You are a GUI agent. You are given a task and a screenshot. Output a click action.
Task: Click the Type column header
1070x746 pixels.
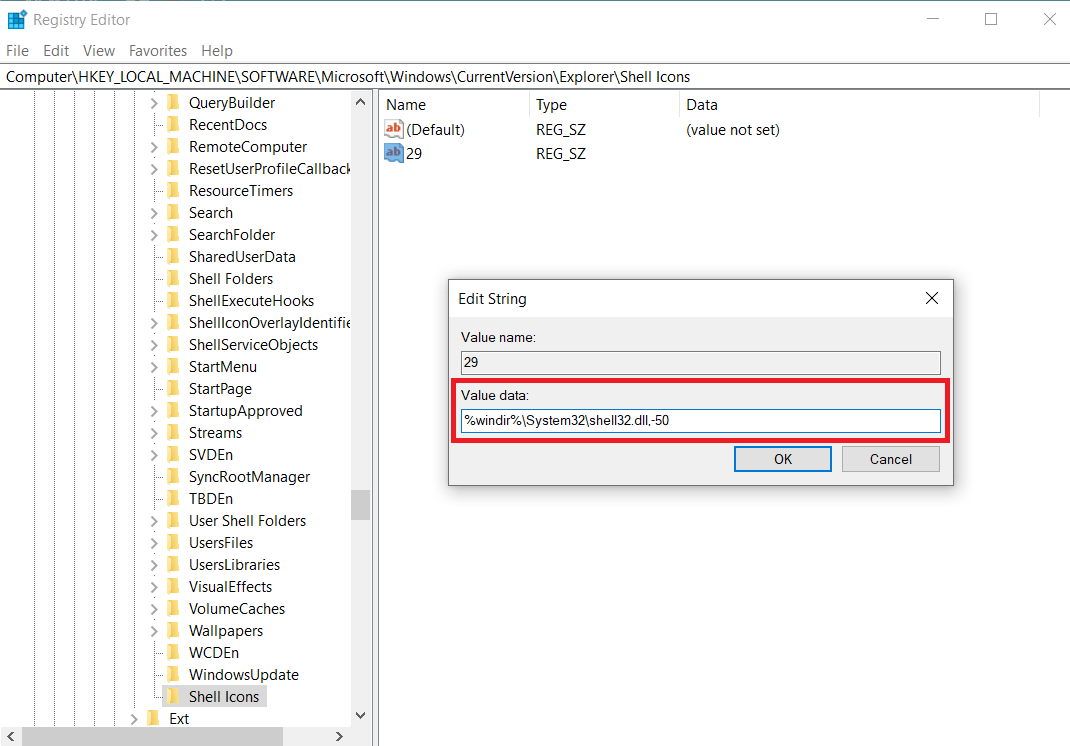(605, 104)
